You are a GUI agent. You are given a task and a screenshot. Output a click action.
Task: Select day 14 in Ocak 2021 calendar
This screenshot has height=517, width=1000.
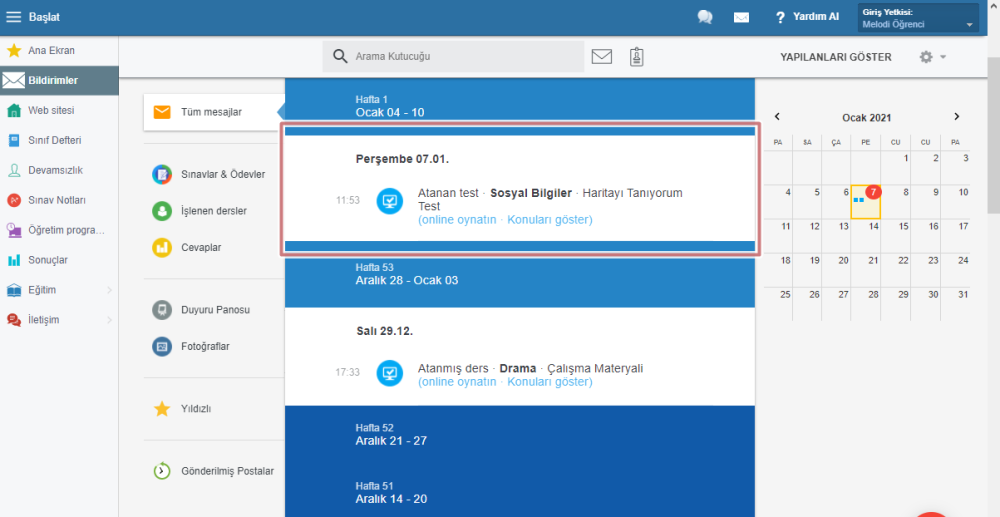click(865, 236)
